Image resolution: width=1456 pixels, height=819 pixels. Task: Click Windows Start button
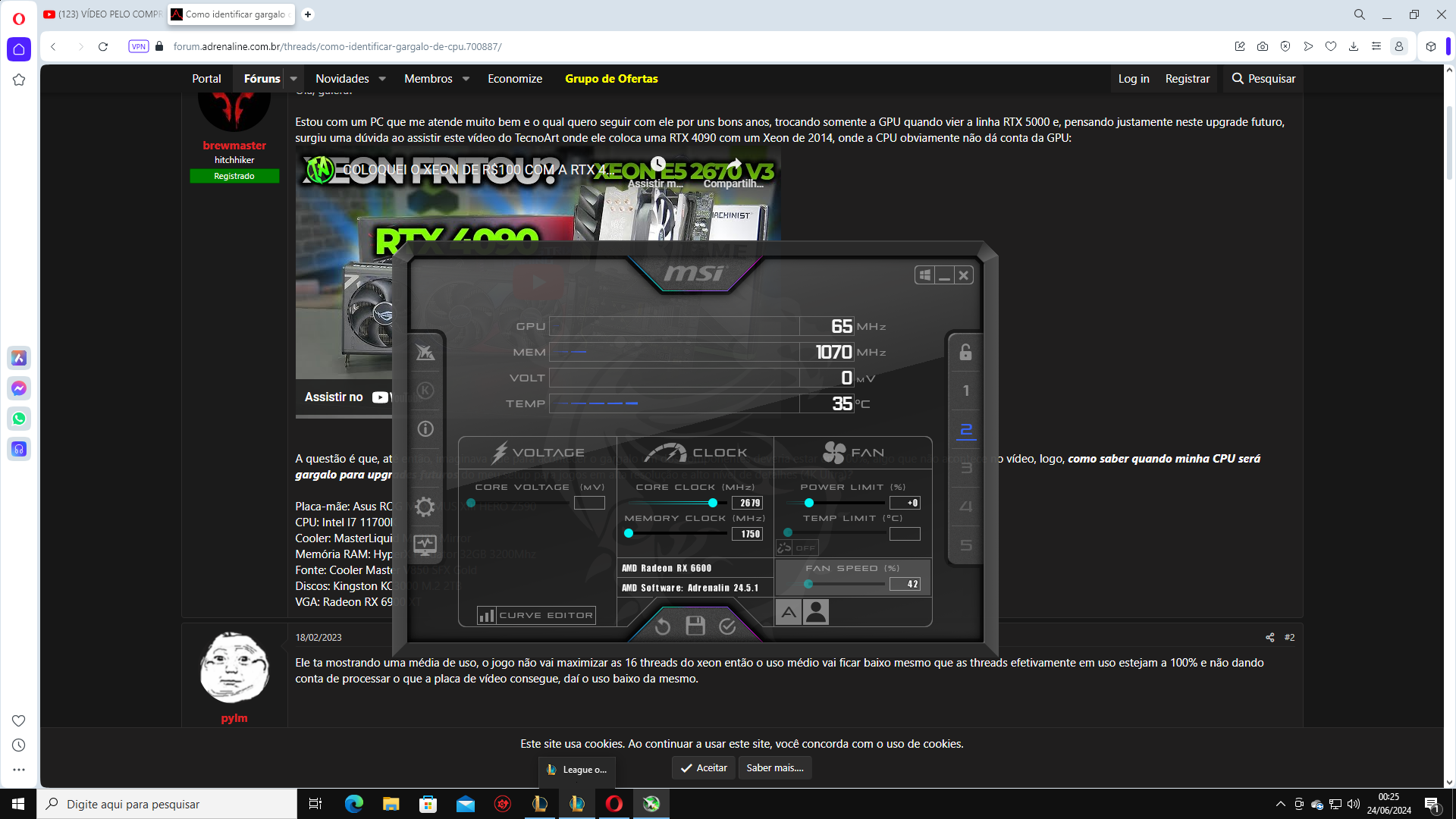pos(18,804)
